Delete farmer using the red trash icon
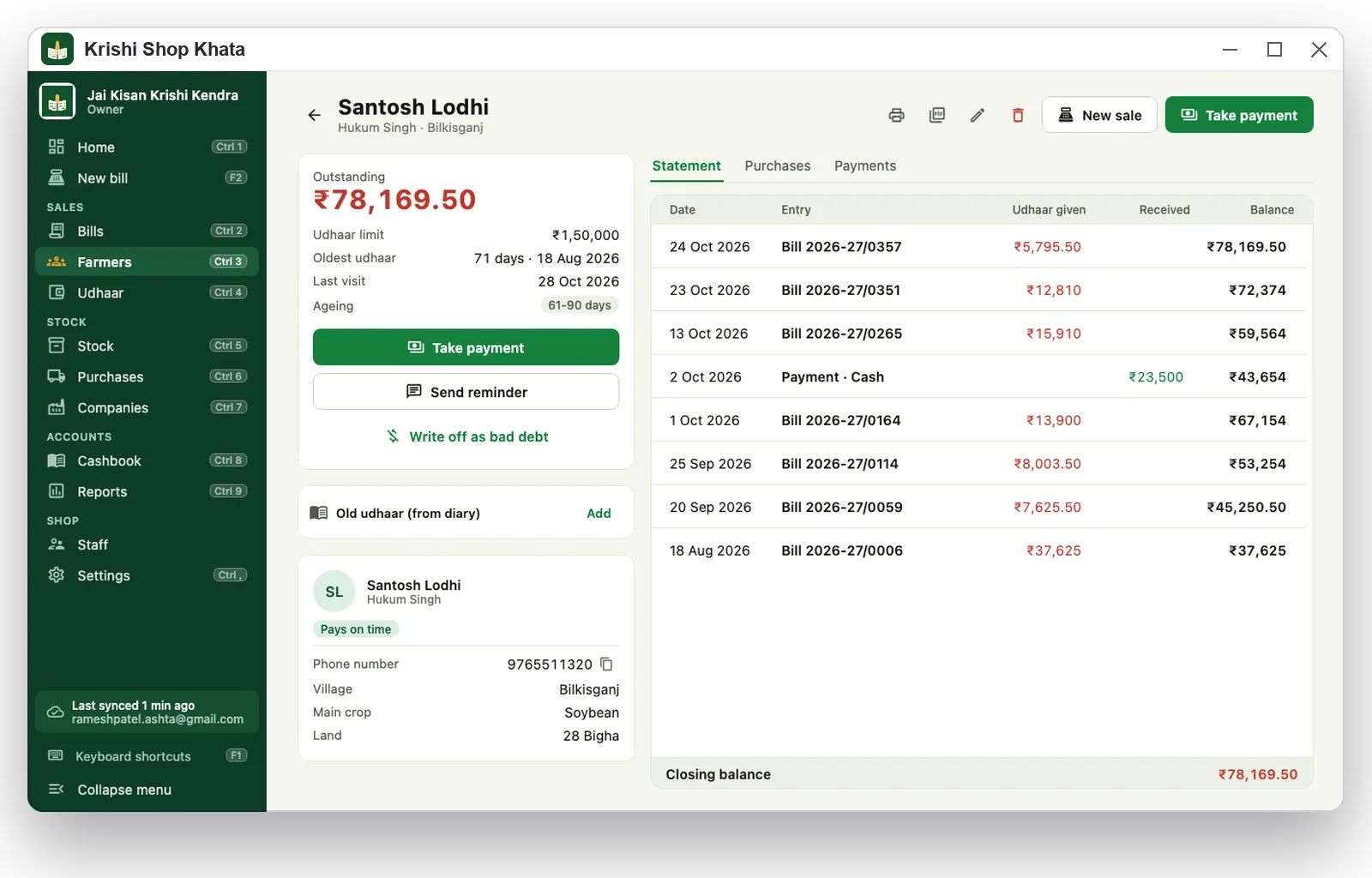 tap(1018, 115)
